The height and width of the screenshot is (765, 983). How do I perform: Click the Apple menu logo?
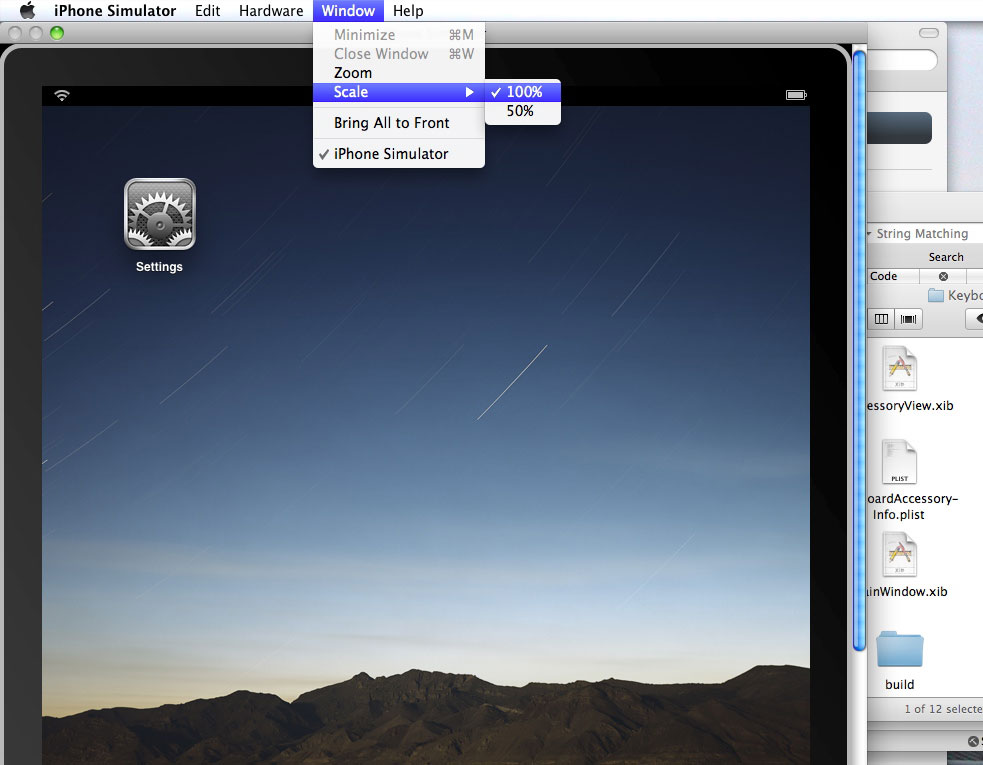[x=28, y=11]
